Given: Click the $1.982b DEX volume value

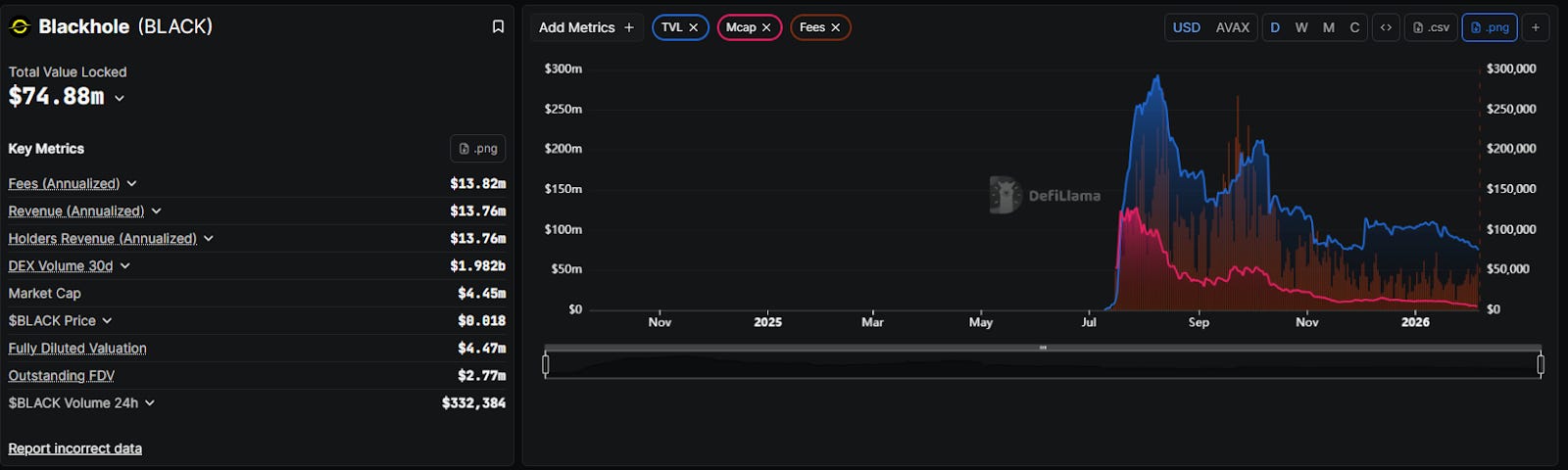Looking at the screenshot, I should click(478, 266).
